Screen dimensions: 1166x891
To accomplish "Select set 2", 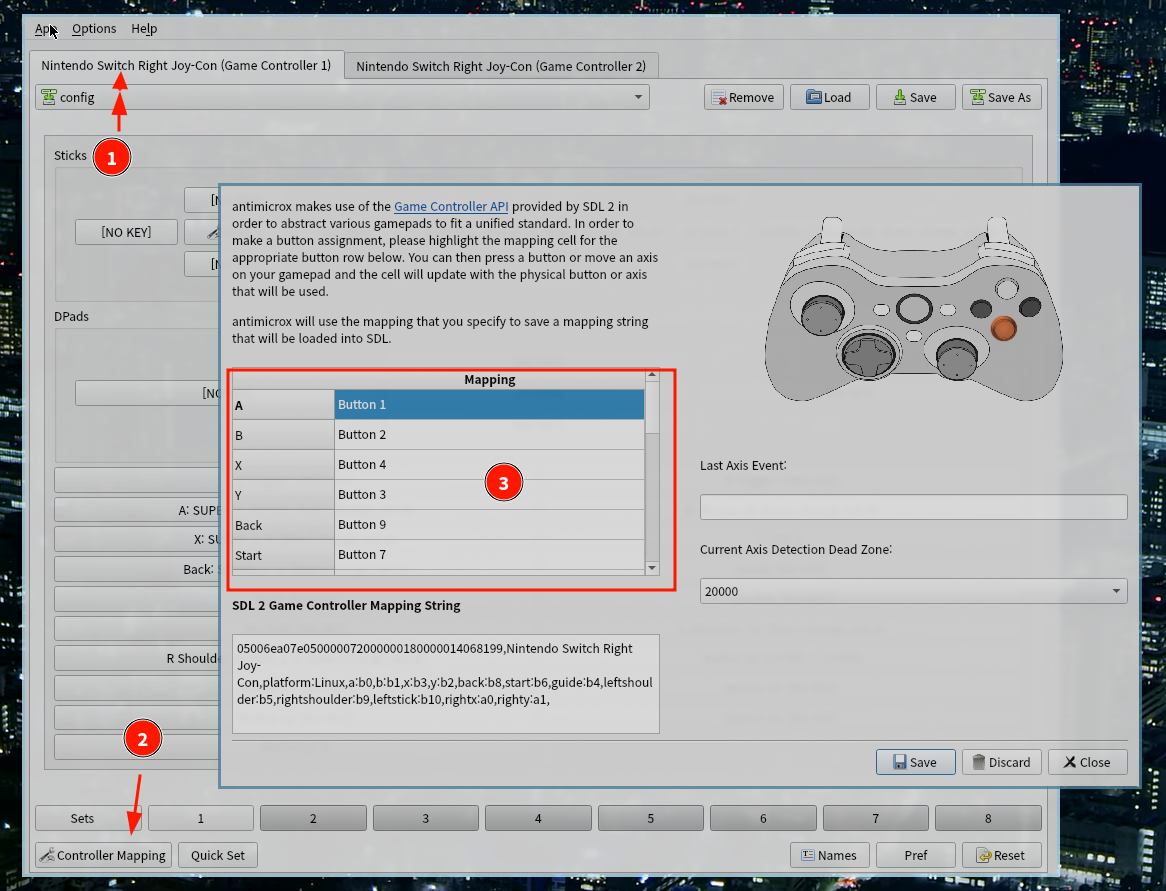I will (313, 818).
